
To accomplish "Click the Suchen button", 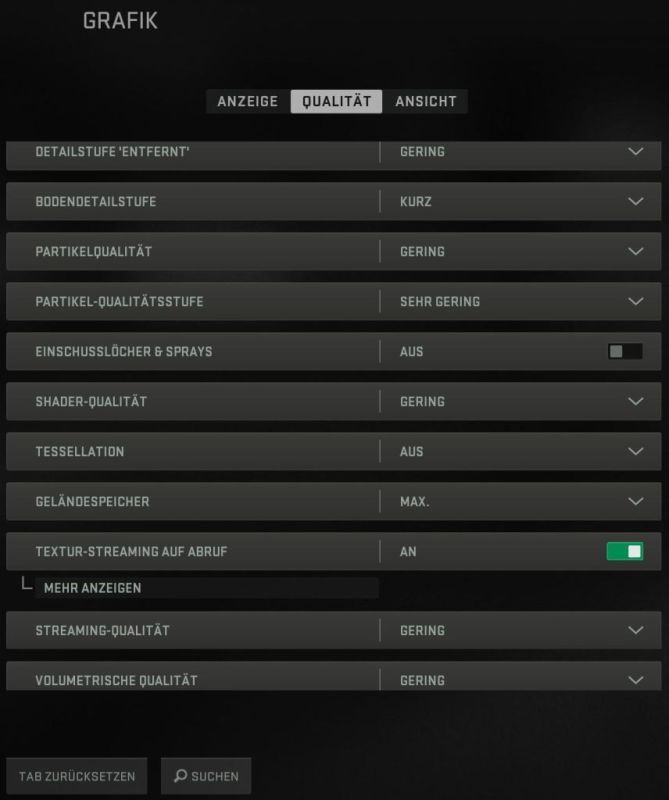I will (207, 776).
